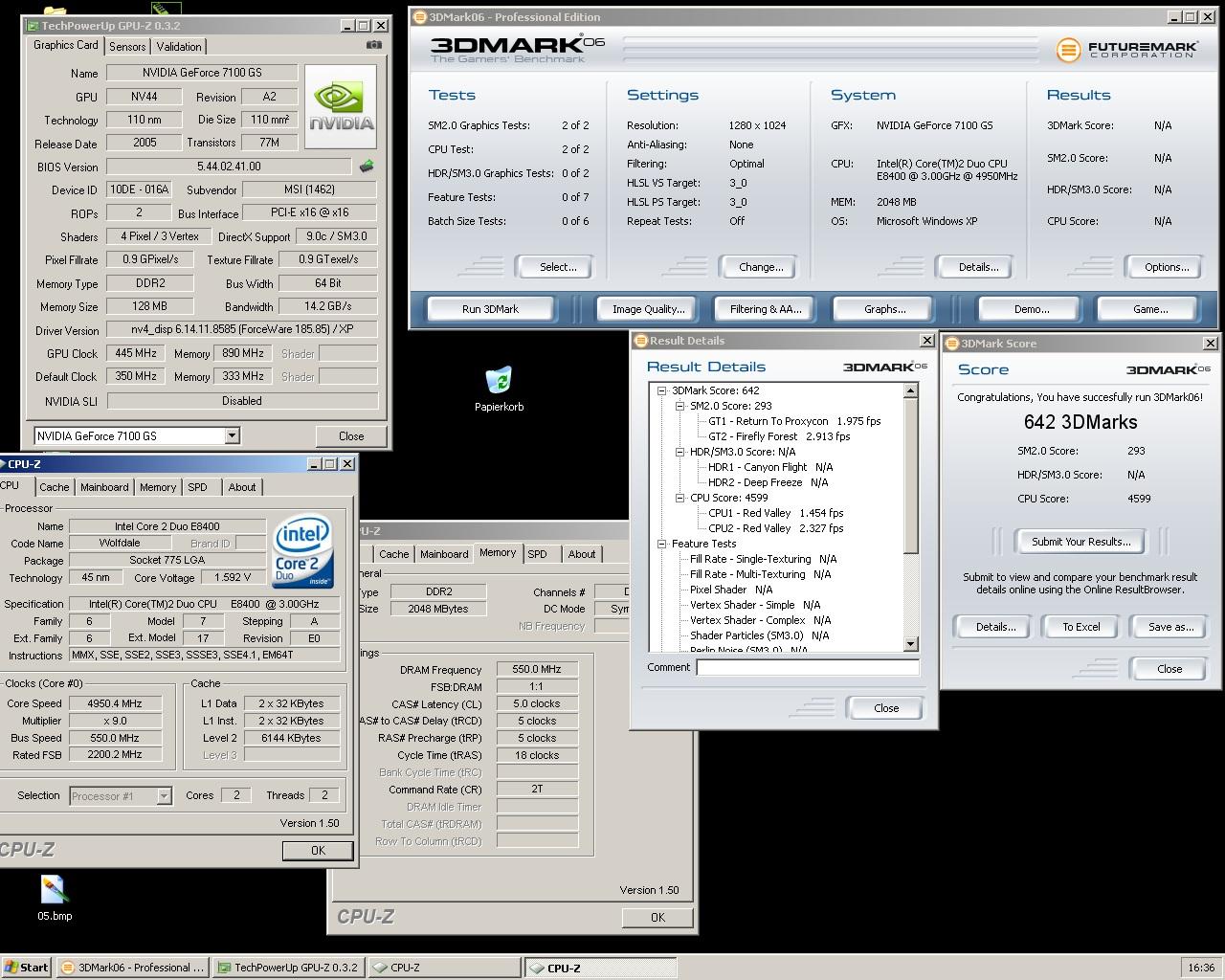Collapse HDR/SM3.0 Score node
This screenshot has height=980, width=1225.
click(x=679, y=452)
